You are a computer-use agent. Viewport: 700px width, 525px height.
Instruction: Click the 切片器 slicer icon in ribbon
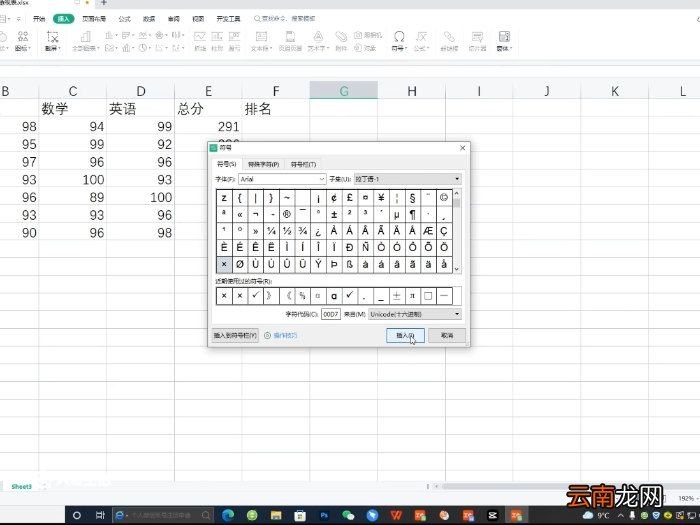pyautogui.click(x=477, y=37)
